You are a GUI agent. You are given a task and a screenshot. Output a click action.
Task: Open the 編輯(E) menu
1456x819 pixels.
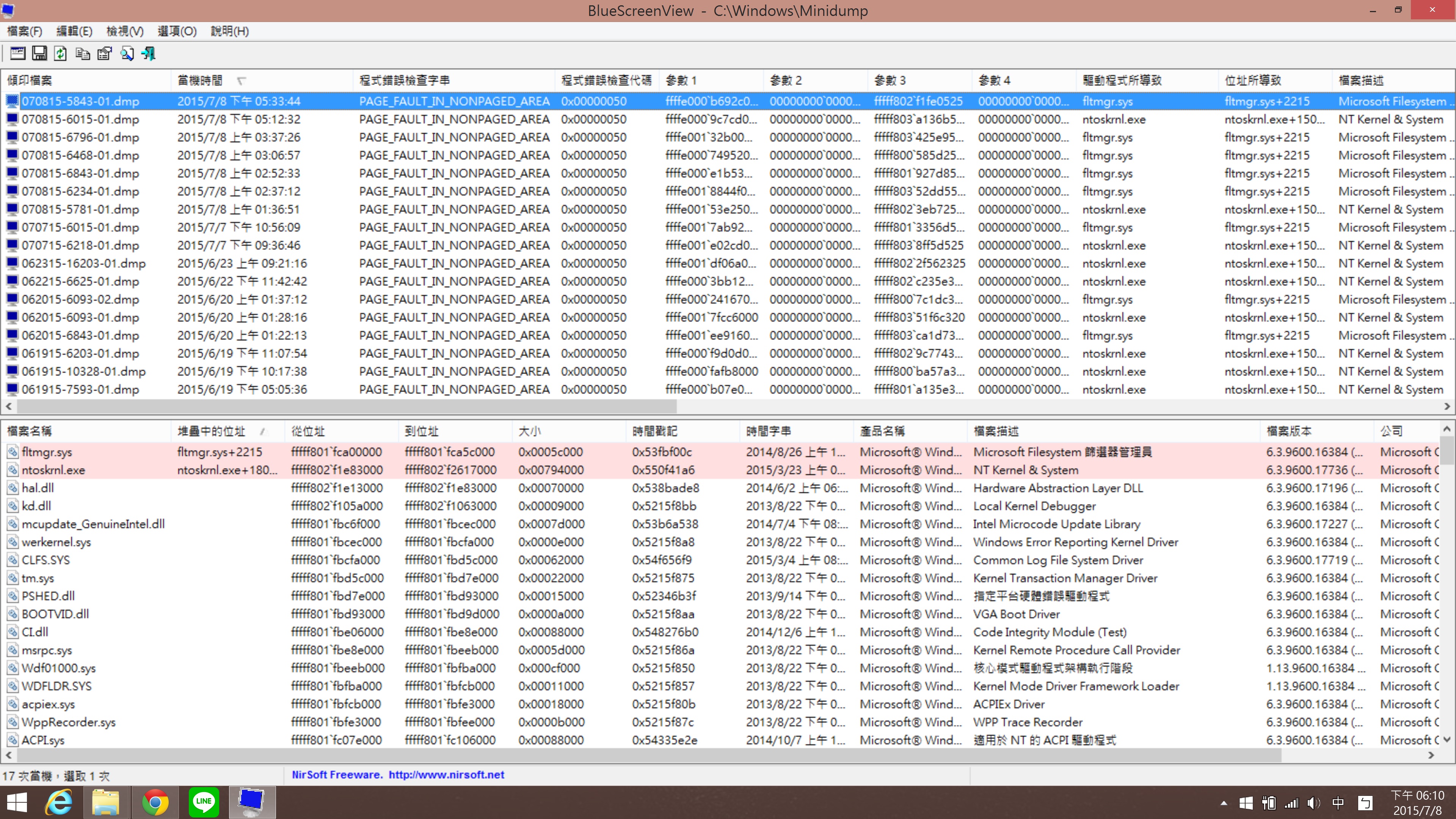click(x=74, y=31)
